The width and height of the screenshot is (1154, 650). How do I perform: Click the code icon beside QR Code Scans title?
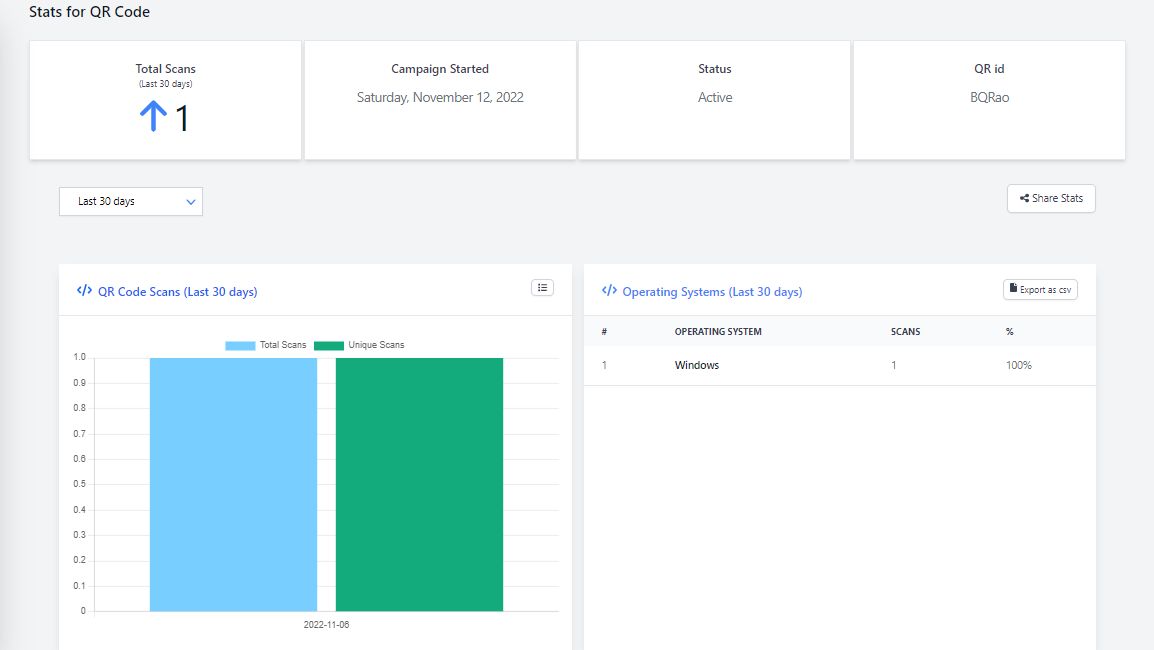(84, 291)
